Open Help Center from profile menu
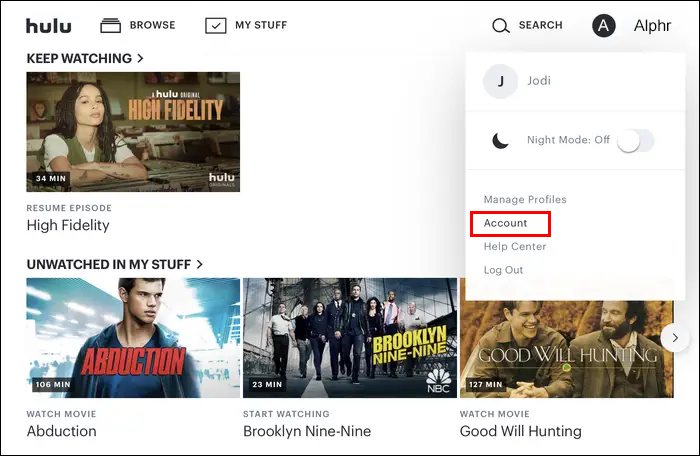Screen dimensions: 700x456 click(515, 247)
